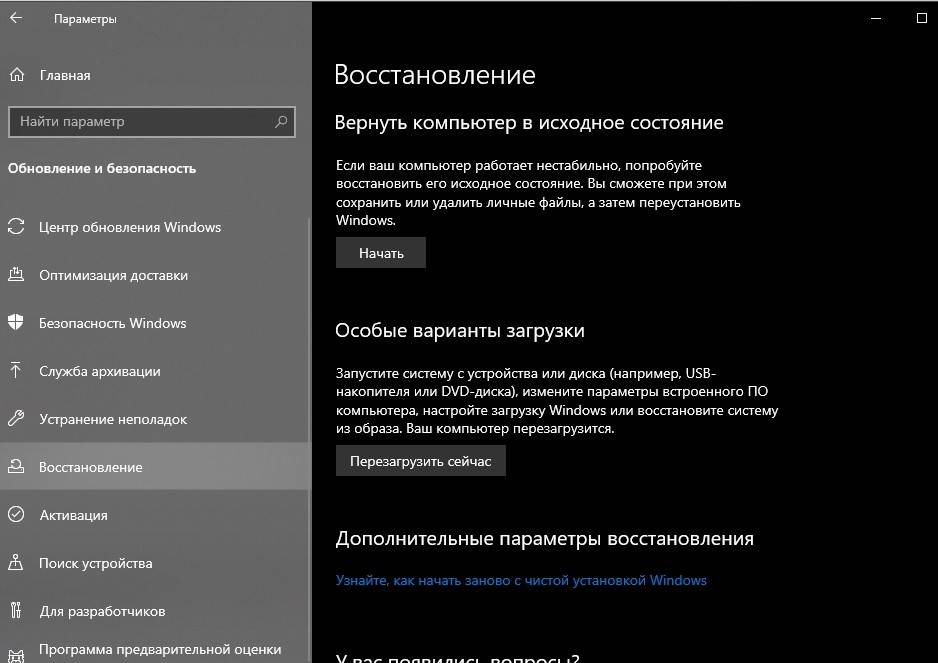The image size is (938, 663).
Task: Open Центр обновления Windows via its sync icon
Action: 16,227
